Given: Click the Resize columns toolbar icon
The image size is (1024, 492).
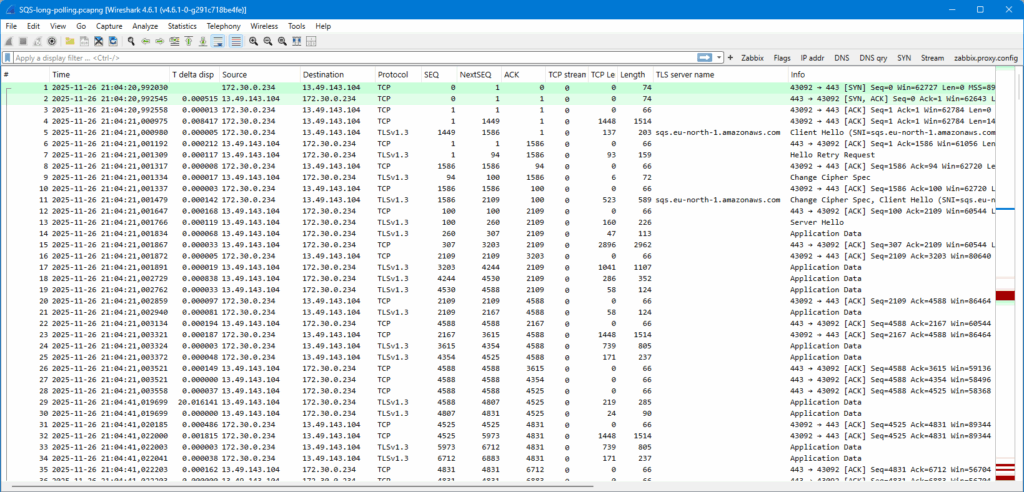Looking at the screenshot, I should (297, 41).
